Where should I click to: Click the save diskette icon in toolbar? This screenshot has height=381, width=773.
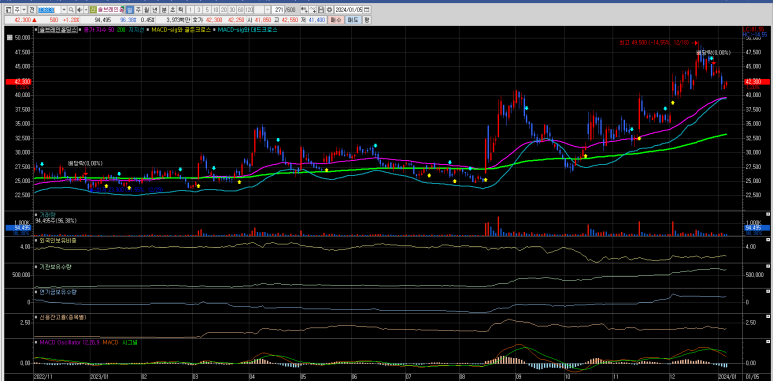[321, 10]
